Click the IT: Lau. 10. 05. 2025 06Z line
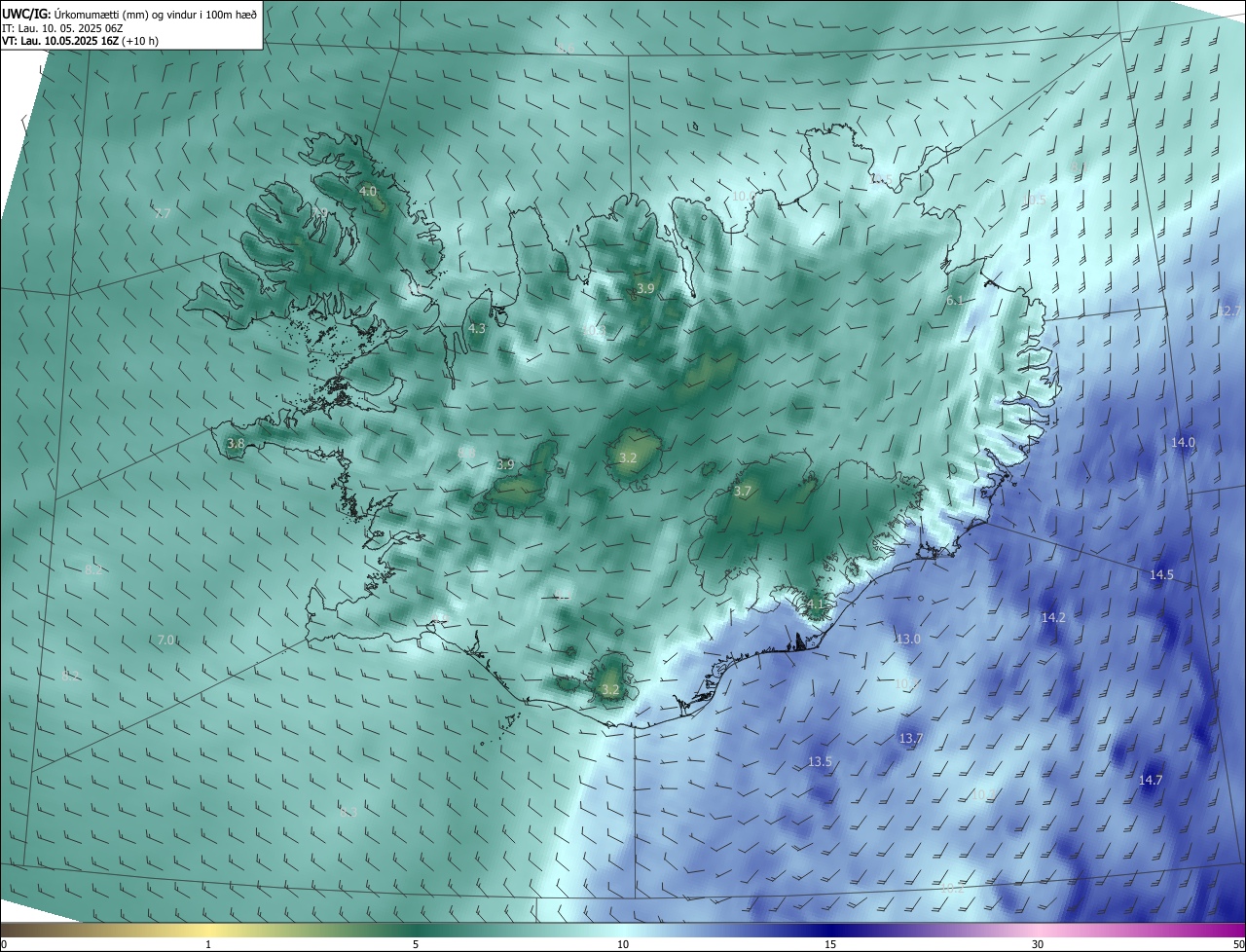This screenshot has height=952, width=1246. tap(62, 29)
